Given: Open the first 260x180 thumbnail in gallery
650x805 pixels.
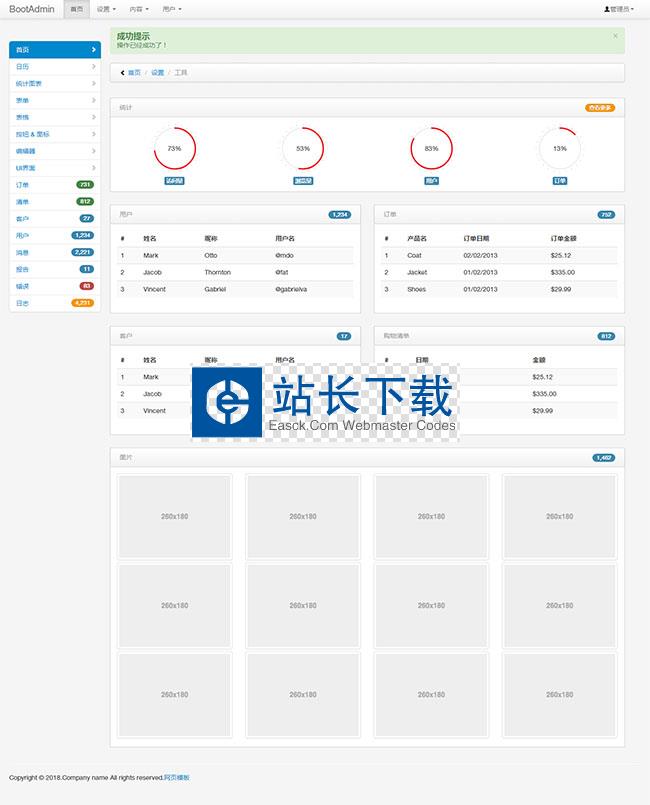Looking at the screenshot, I should pos(175,516).
